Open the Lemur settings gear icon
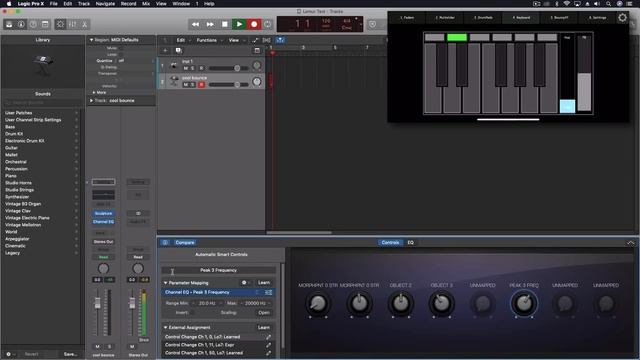The width and height of the screenshot is (640, 360). pyautogui.click(x=622, y=18)
